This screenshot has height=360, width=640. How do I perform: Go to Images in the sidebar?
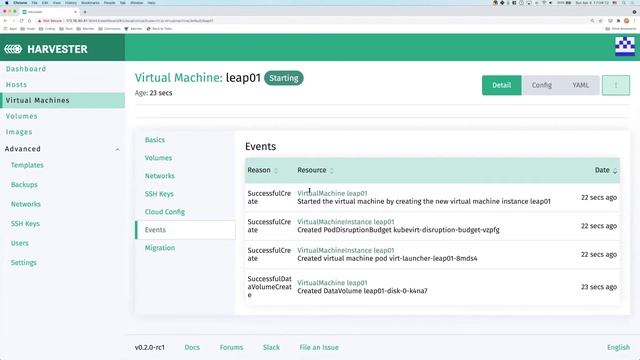click(19, 132)
